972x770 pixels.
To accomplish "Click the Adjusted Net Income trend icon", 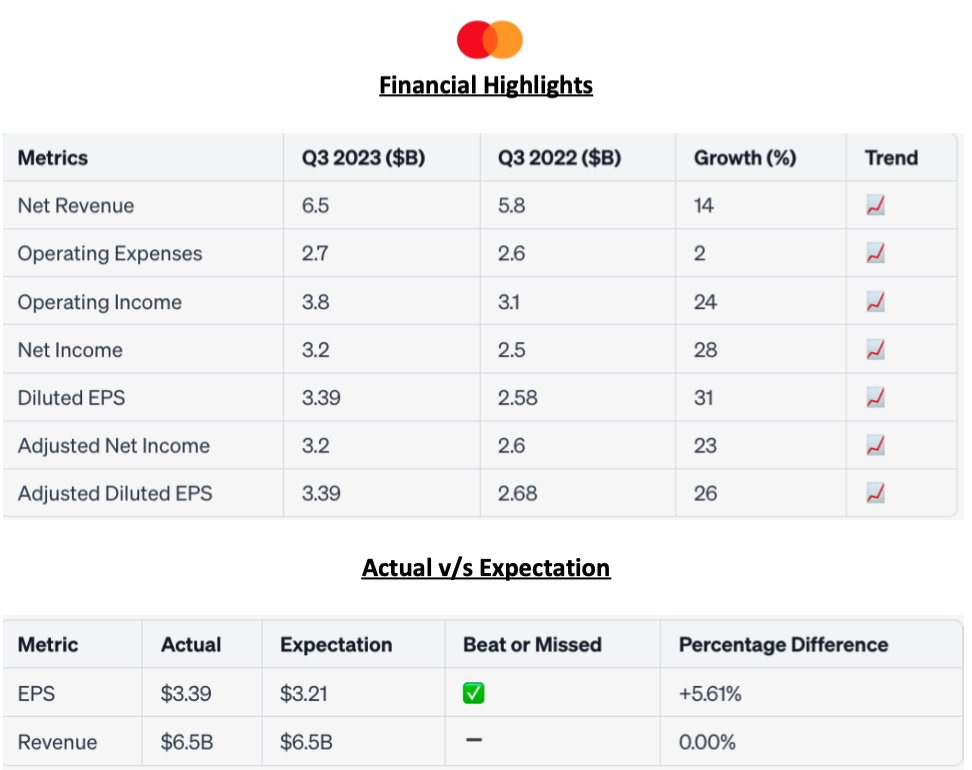I will pos(876,446).
